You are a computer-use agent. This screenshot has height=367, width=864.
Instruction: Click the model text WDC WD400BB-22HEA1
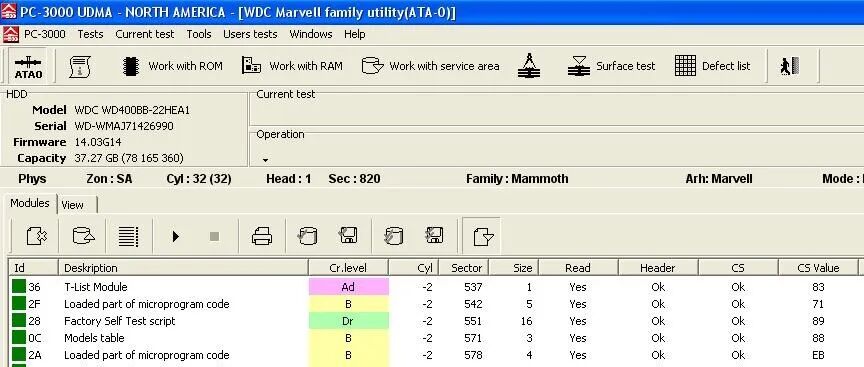(132, 110)
